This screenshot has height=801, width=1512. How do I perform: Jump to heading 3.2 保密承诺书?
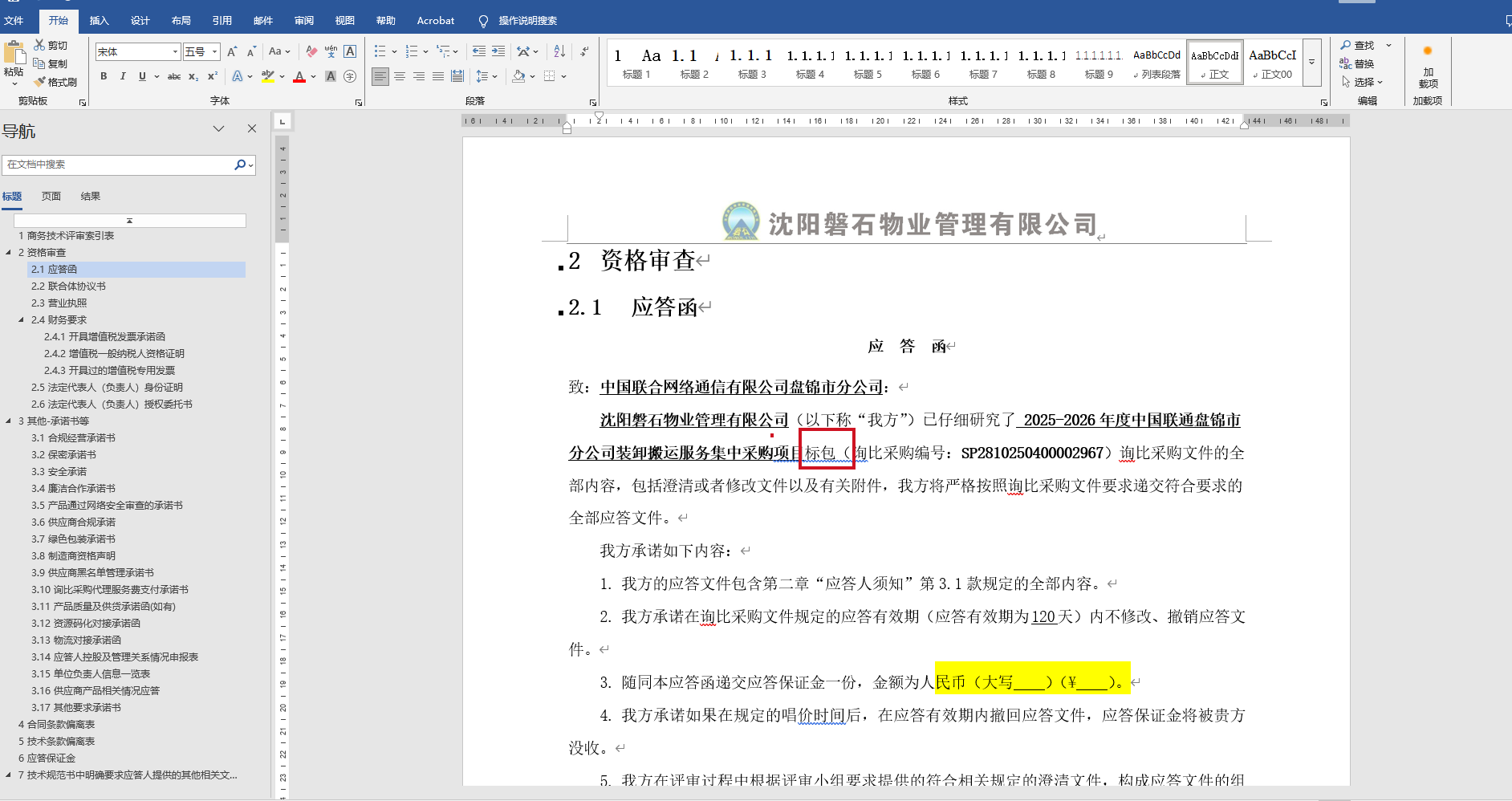click(x=63, y=455)
